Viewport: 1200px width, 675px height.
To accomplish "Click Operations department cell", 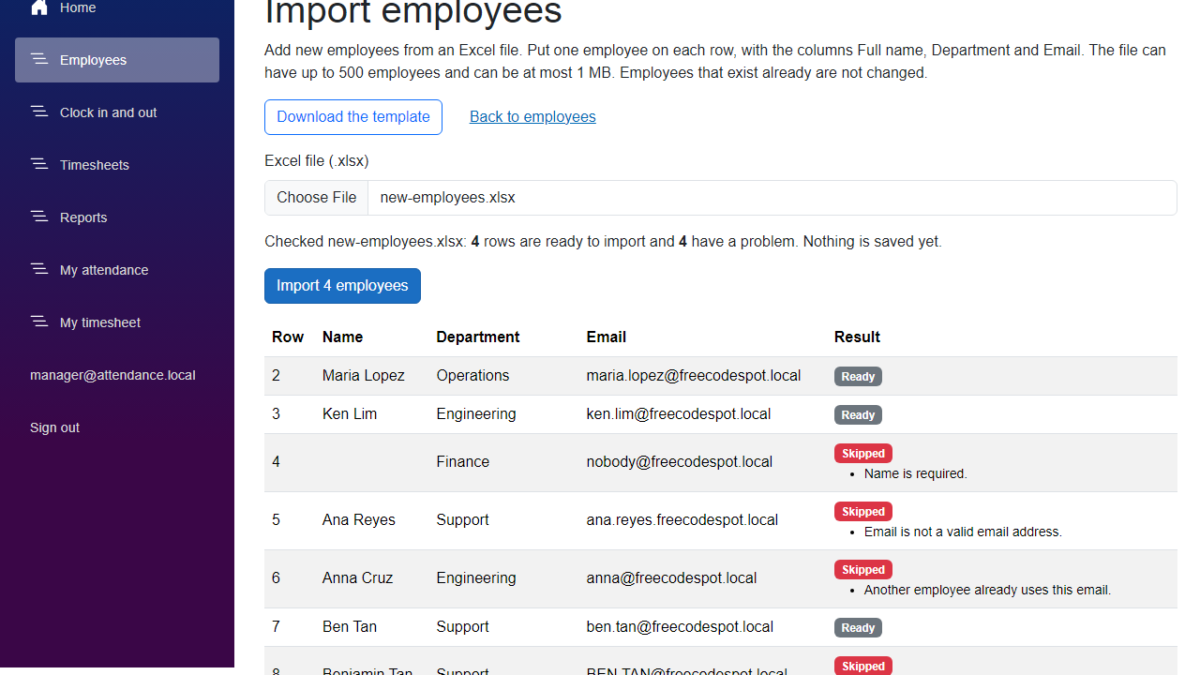I will click(x=472, y=376).
